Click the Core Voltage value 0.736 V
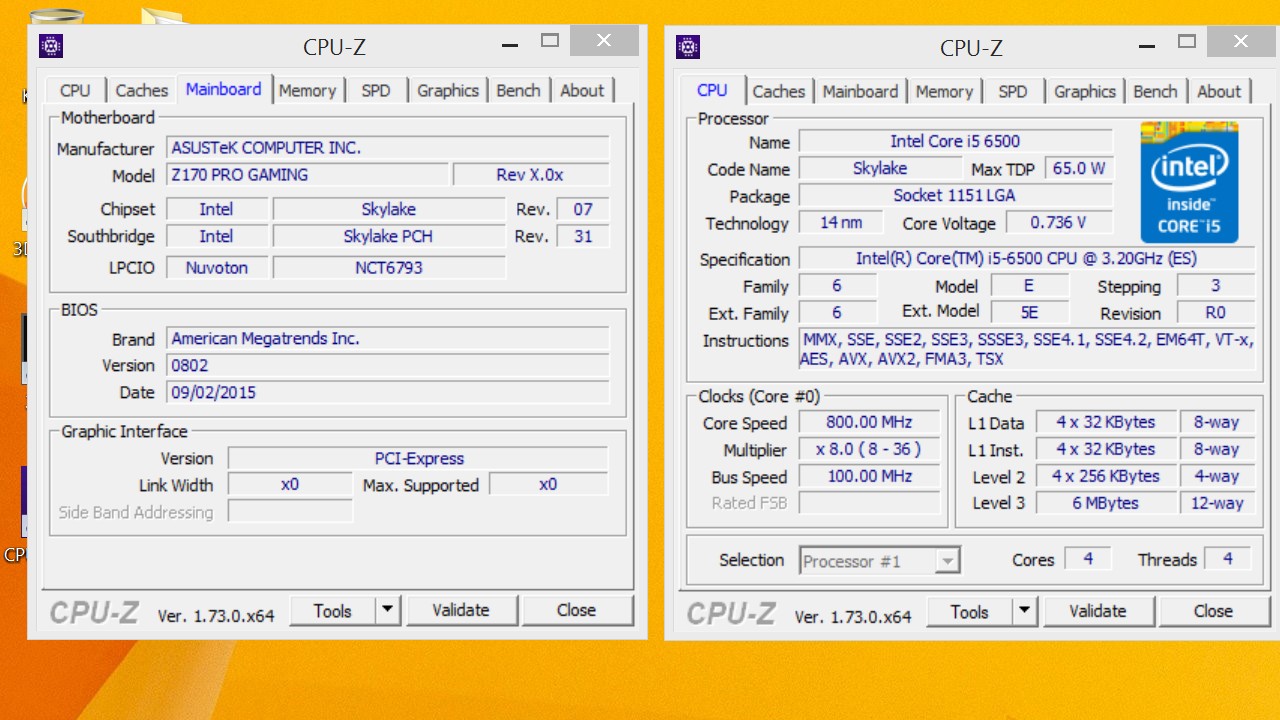Screen dimensions: 1280x720 coord(1059,223)
